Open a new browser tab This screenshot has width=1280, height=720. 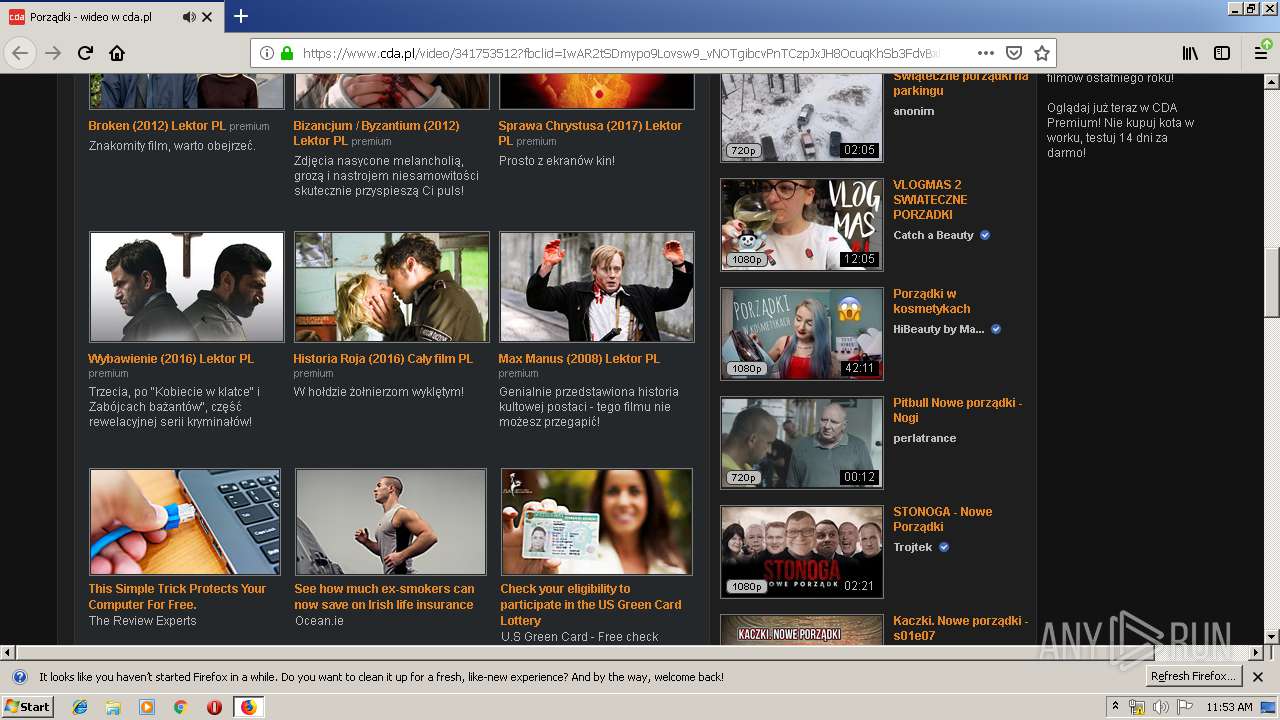tap(240, 16)
